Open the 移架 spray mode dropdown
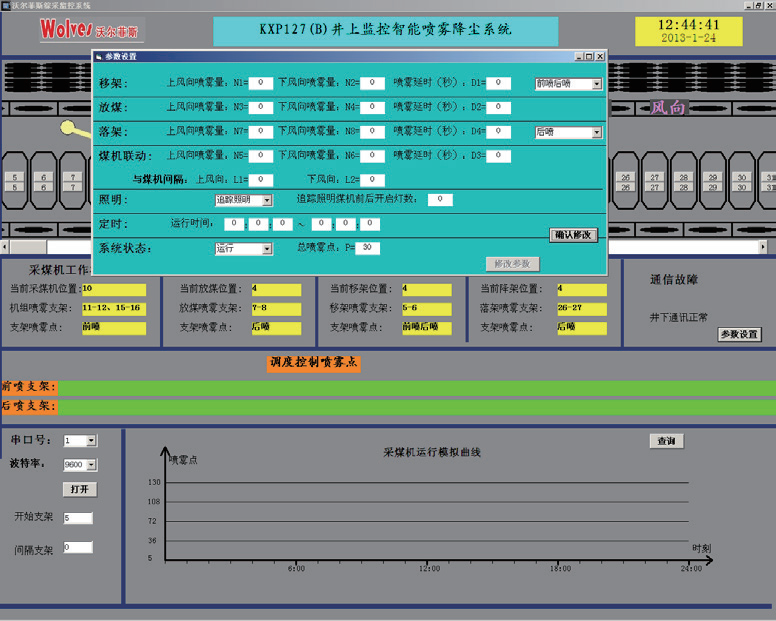This screenshot has width=776, height=621. (x=597, y=85)
